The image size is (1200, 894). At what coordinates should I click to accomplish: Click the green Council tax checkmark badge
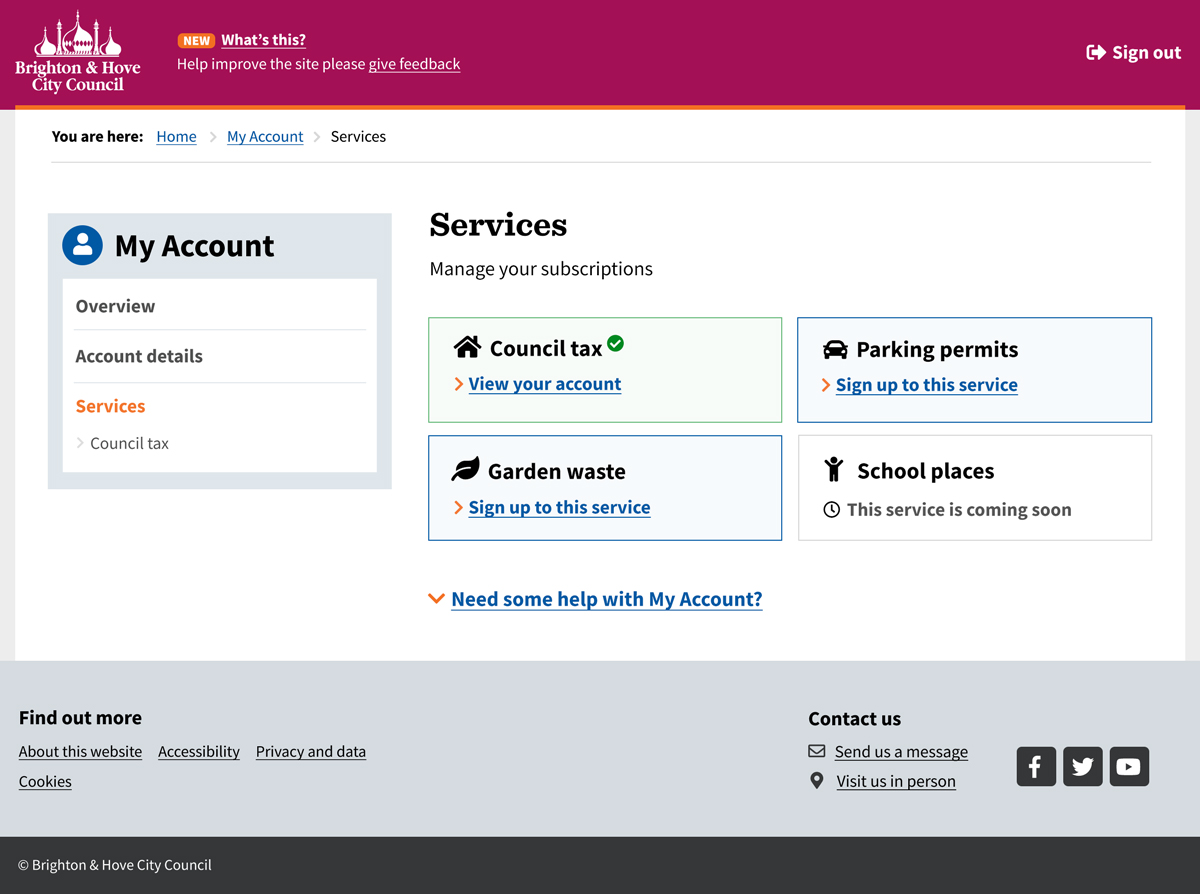(616, 343)
